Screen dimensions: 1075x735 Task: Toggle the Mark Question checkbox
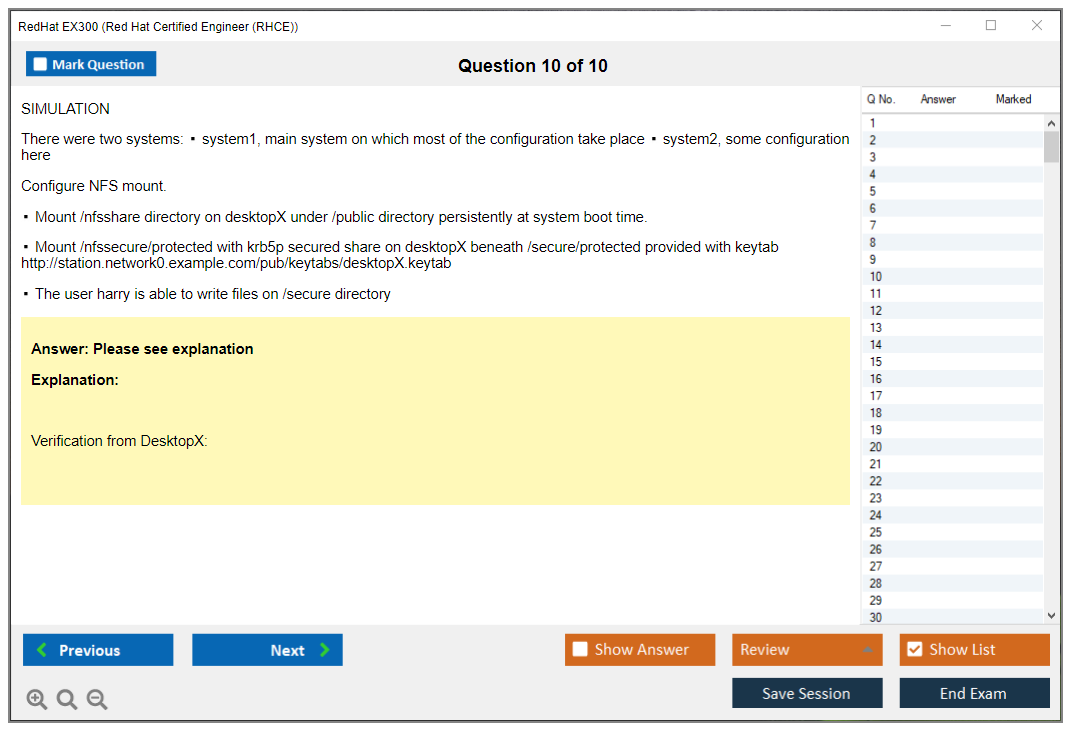41,64
